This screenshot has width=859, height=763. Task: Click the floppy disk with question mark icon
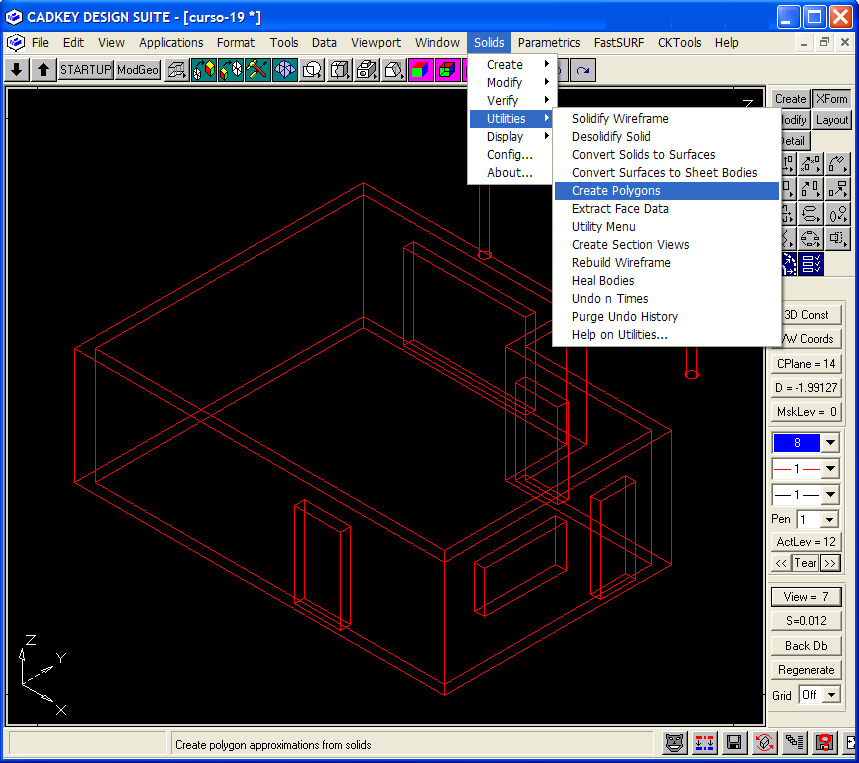click(825, 743)
